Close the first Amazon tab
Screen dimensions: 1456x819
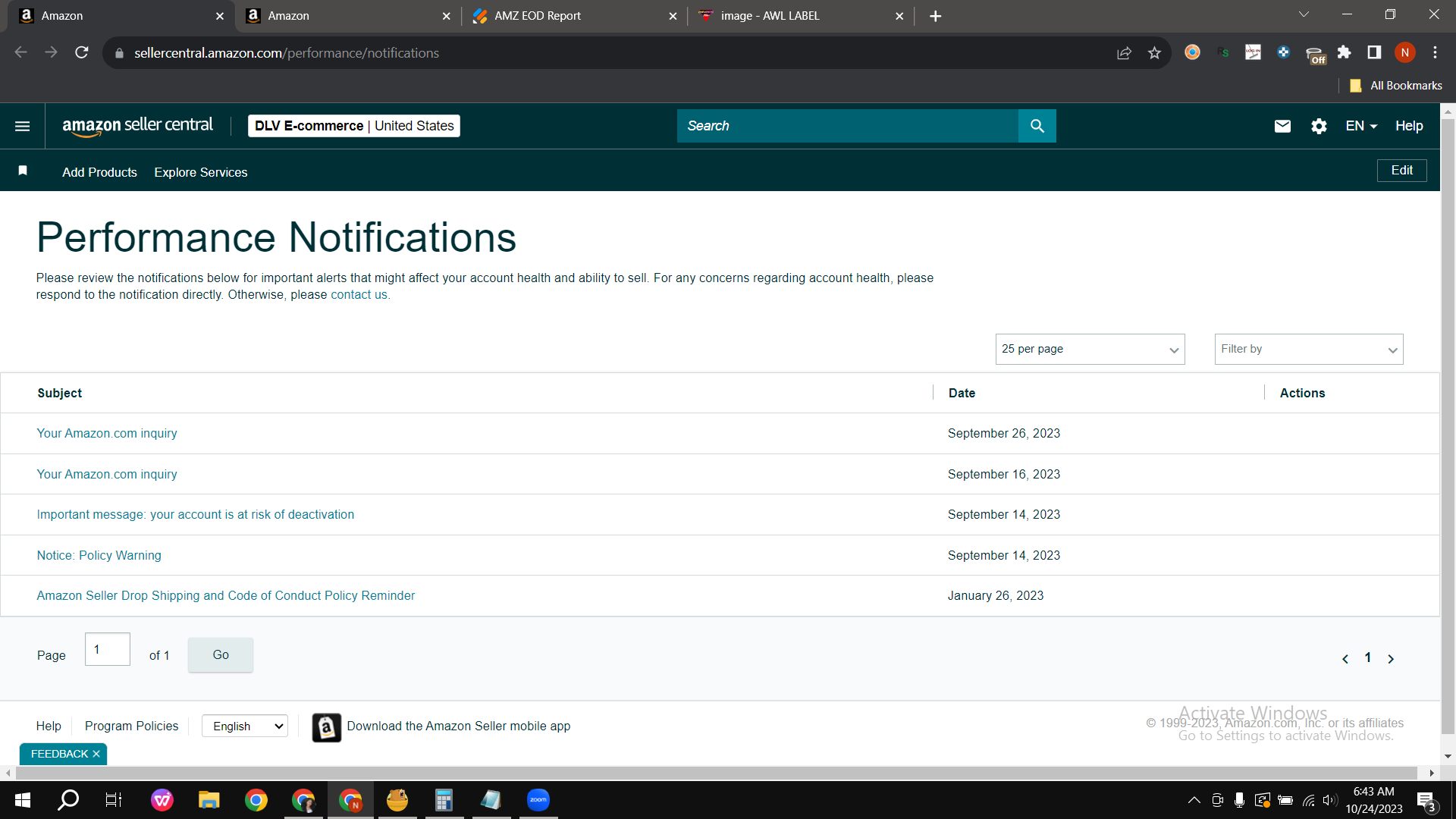tap(220, 16)
